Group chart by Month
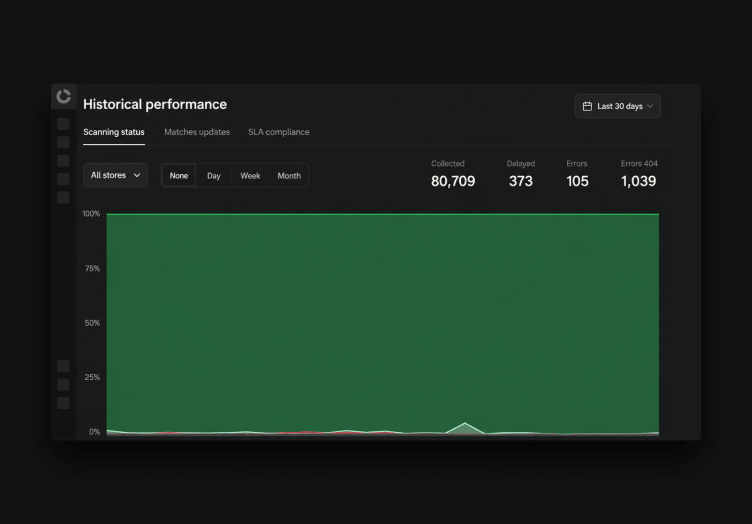Screen dimensions: 752x524 [289, 176]
